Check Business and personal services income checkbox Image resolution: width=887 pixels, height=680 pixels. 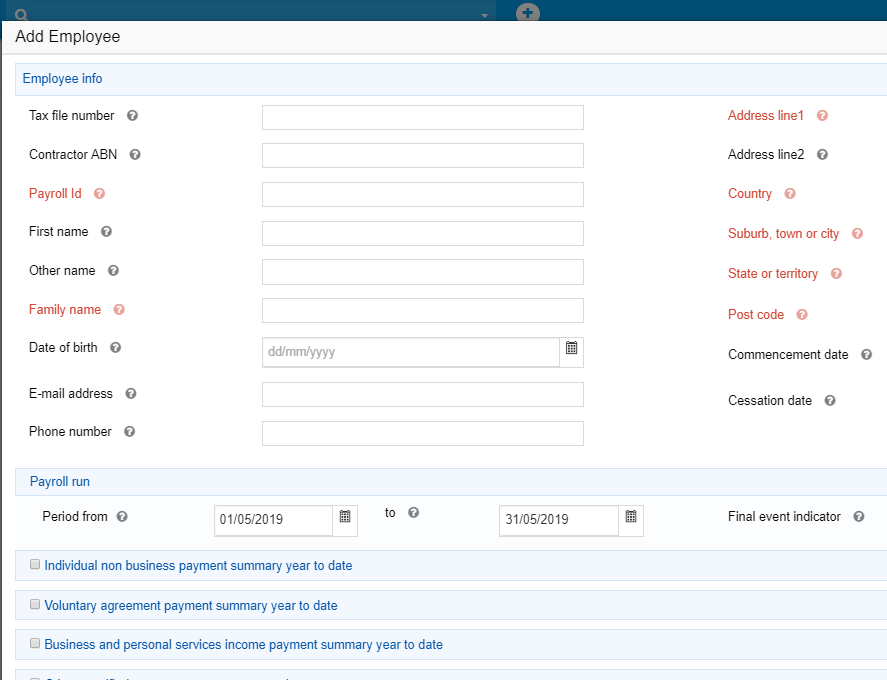[x=35, y=644]
